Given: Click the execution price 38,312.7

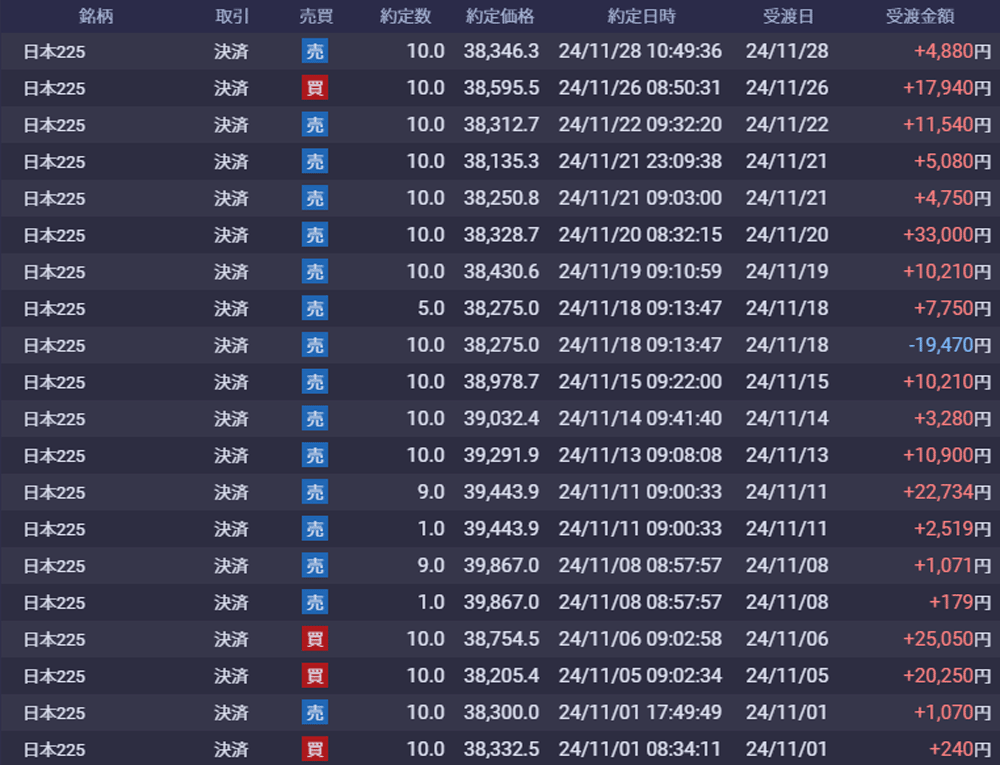Looking at the screenshot, I should (x=501, y=125).
